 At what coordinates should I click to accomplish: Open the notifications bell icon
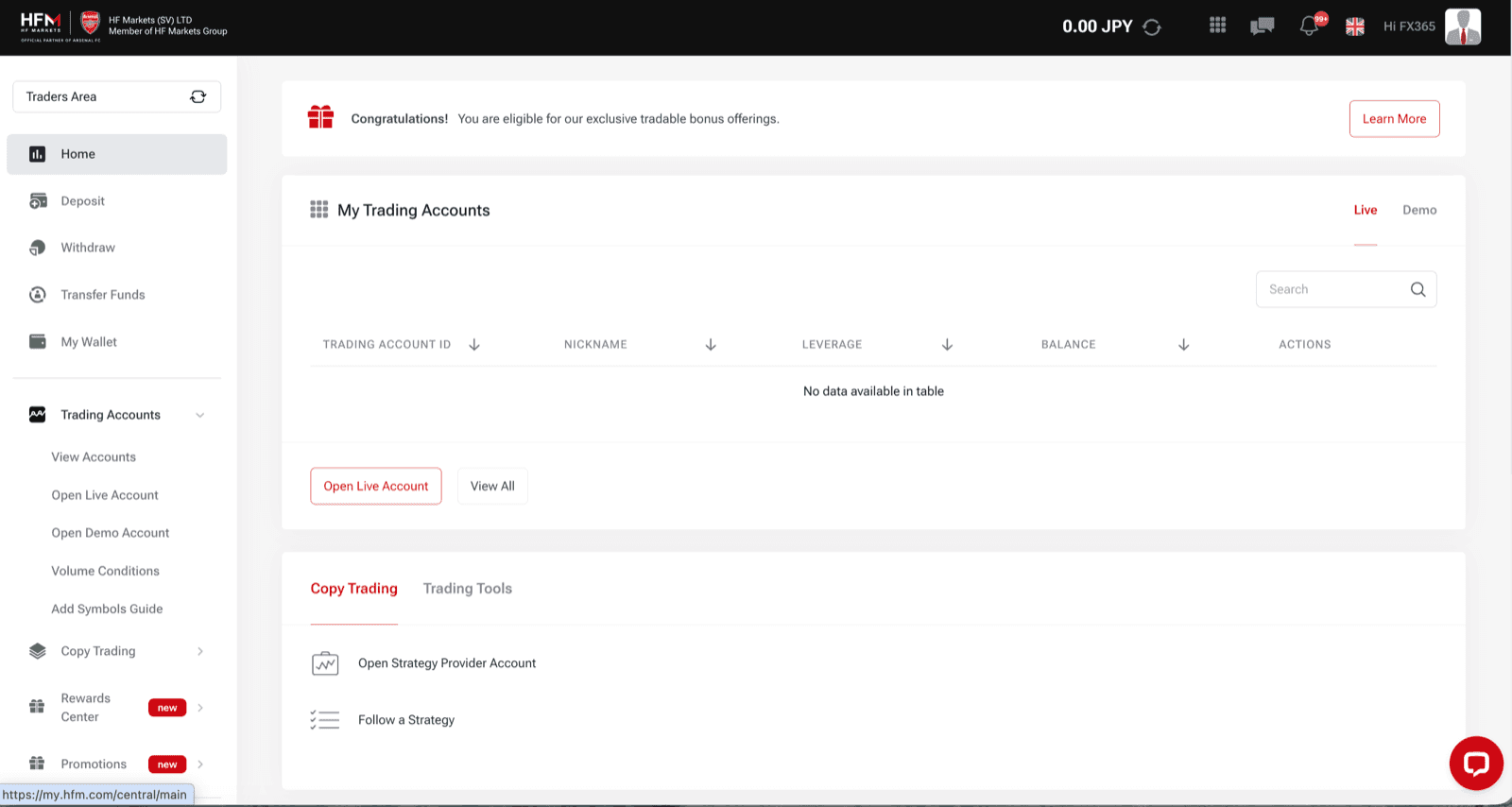(1310, 26)
